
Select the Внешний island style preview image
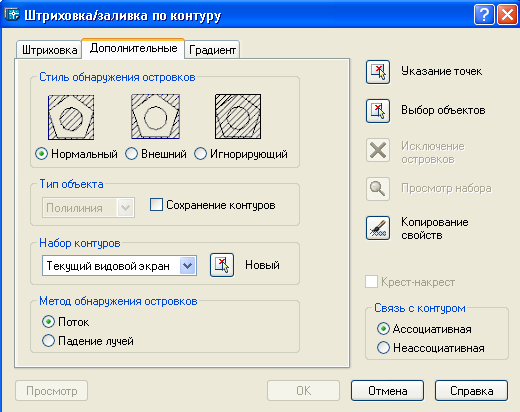155,116
